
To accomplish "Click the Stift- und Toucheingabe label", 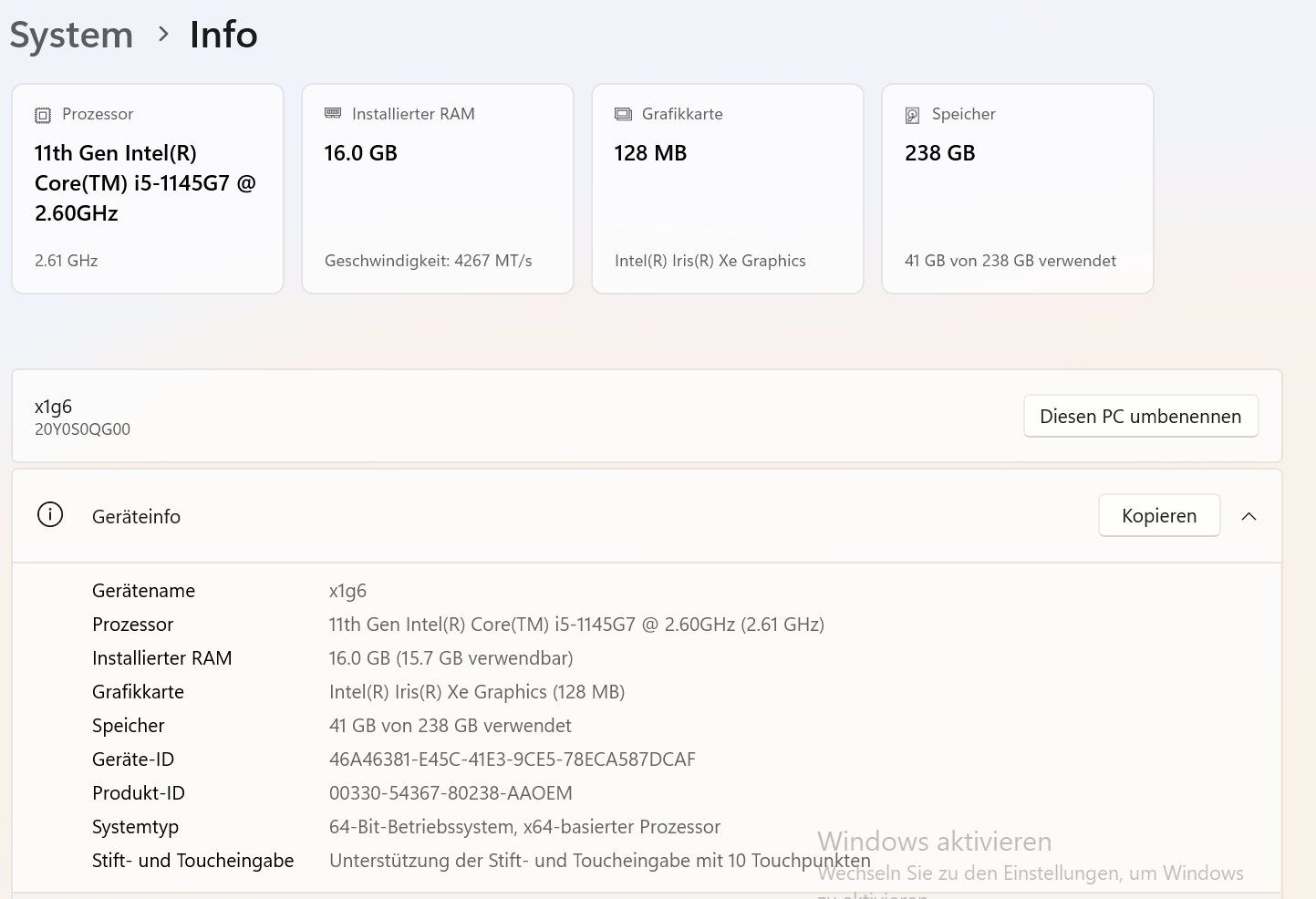I will pyautogui.click(x=193, y=861).
